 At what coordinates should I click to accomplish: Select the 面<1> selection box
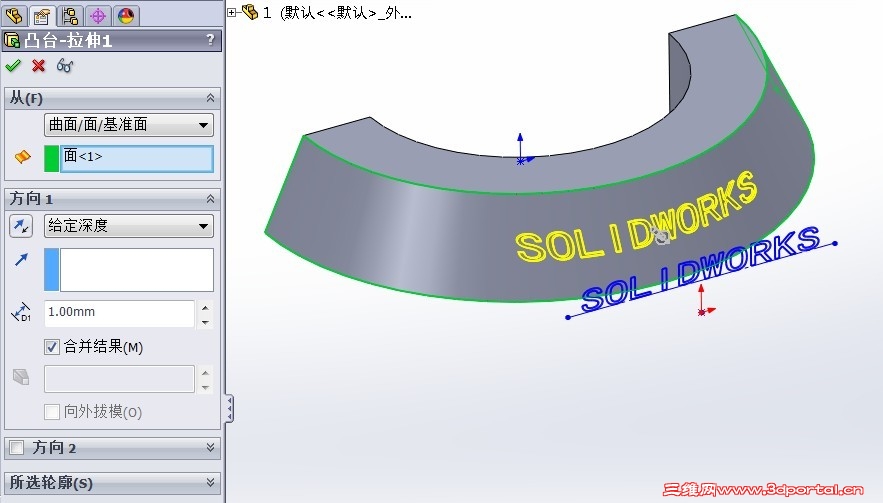coord(137,158)
